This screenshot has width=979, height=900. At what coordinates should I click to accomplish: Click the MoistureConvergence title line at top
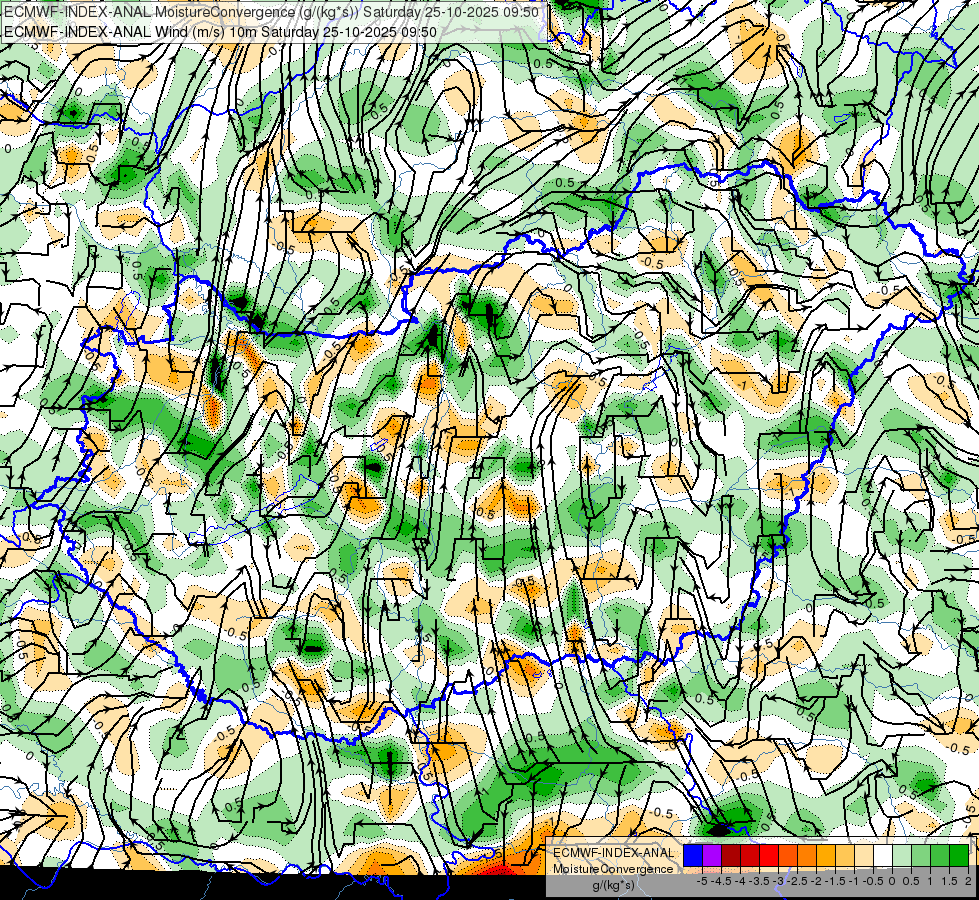[272, 12]
